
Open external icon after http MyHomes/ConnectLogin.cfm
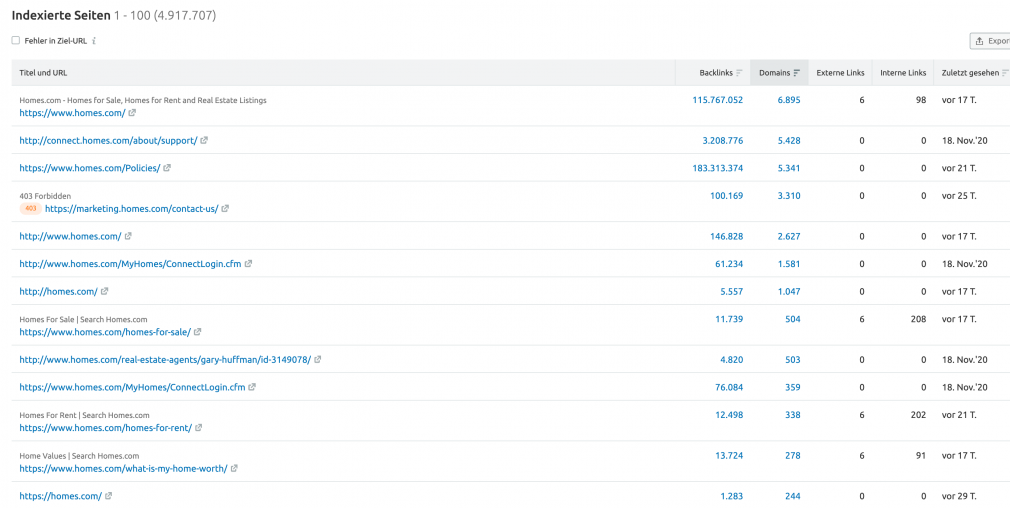(x=249, y=263)
